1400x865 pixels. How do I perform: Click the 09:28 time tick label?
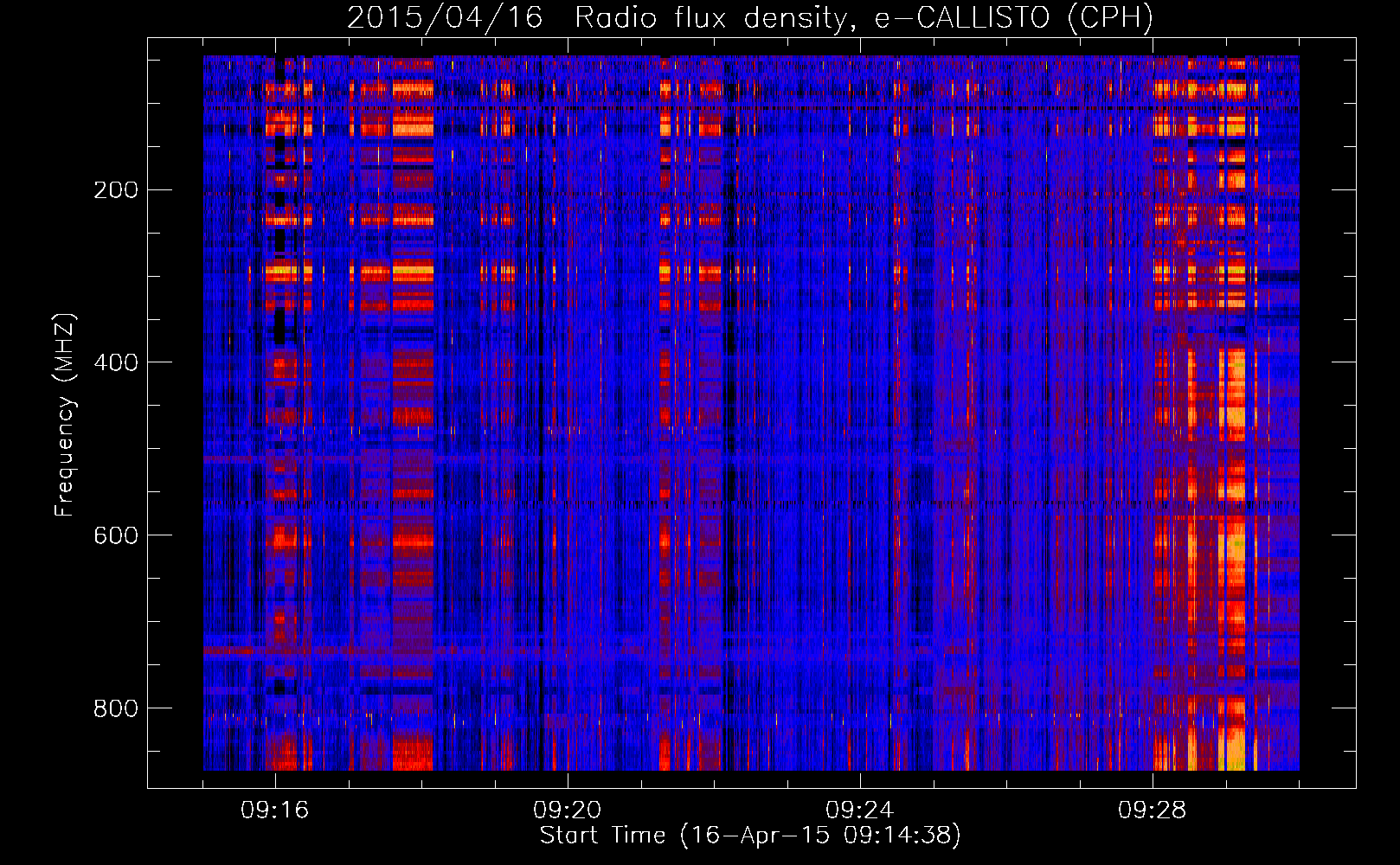click(x=1153, y=811)
